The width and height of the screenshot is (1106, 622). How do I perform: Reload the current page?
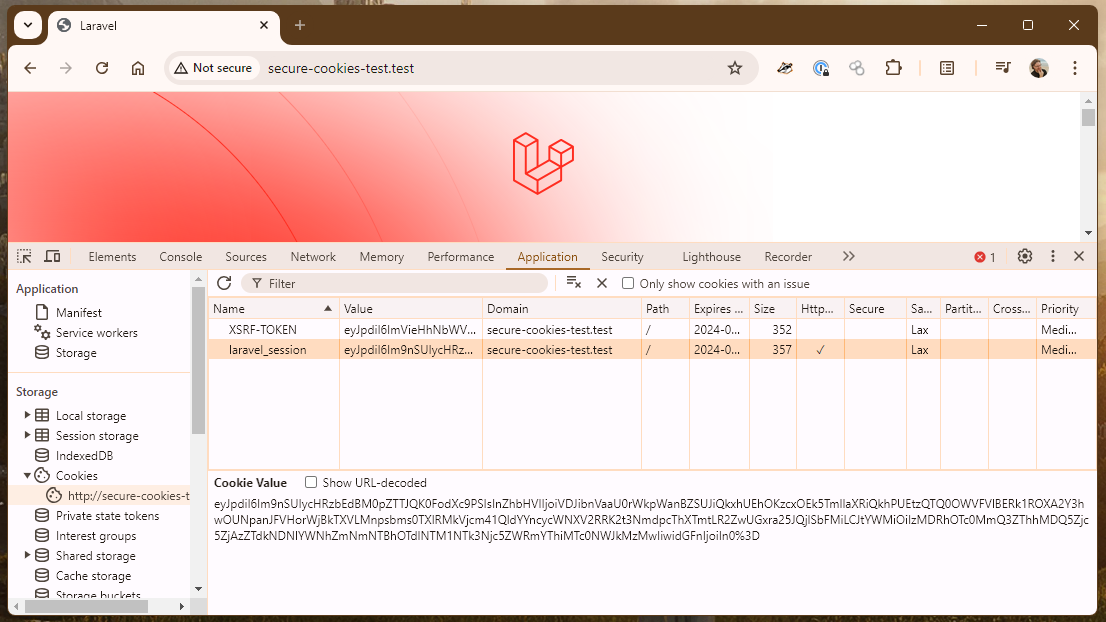[x=102, y=68]
